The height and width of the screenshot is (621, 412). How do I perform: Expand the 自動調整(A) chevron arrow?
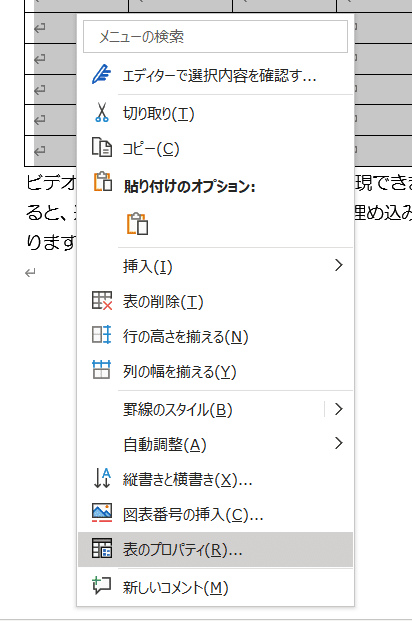pyautogui.click(x=338, y=443)
